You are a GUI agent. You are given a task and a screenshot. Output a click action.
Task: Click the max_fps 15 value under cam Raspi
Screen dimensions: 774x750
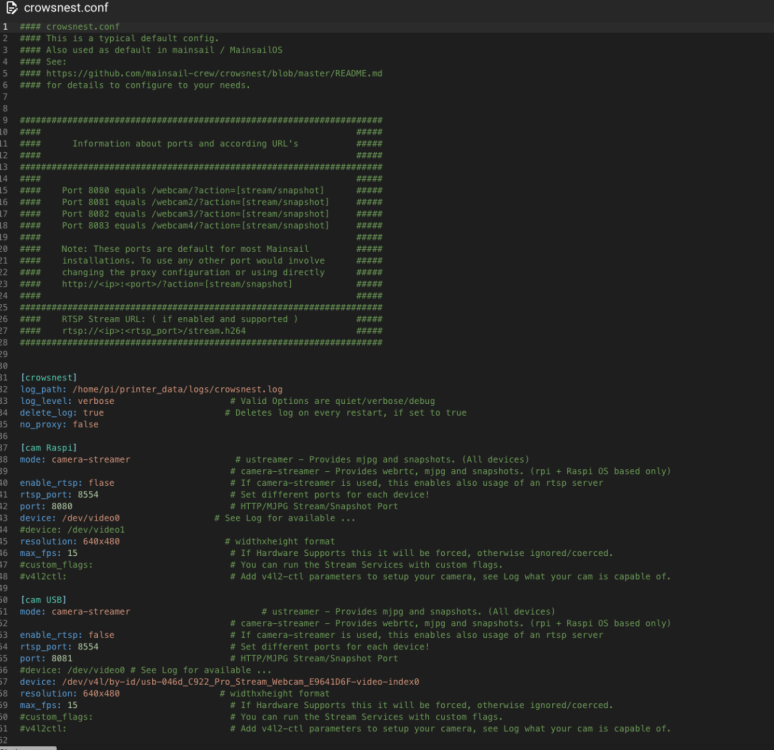73,553
